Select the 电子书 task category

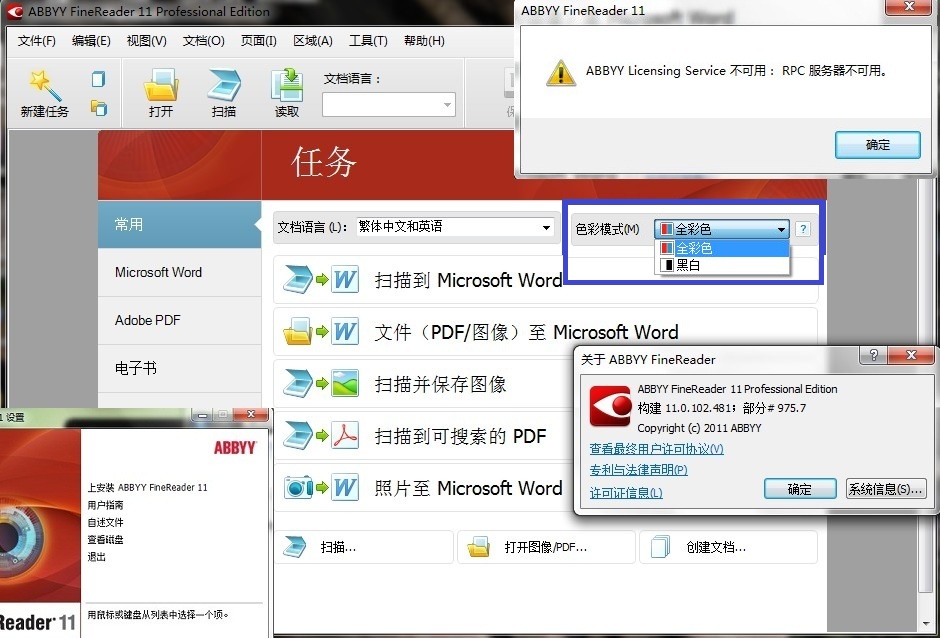pyautogui.click(x=179, y=368)
